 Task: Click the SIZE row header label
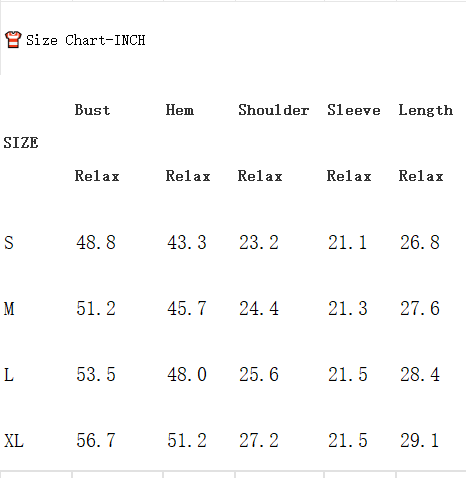[x=21, y=143]
